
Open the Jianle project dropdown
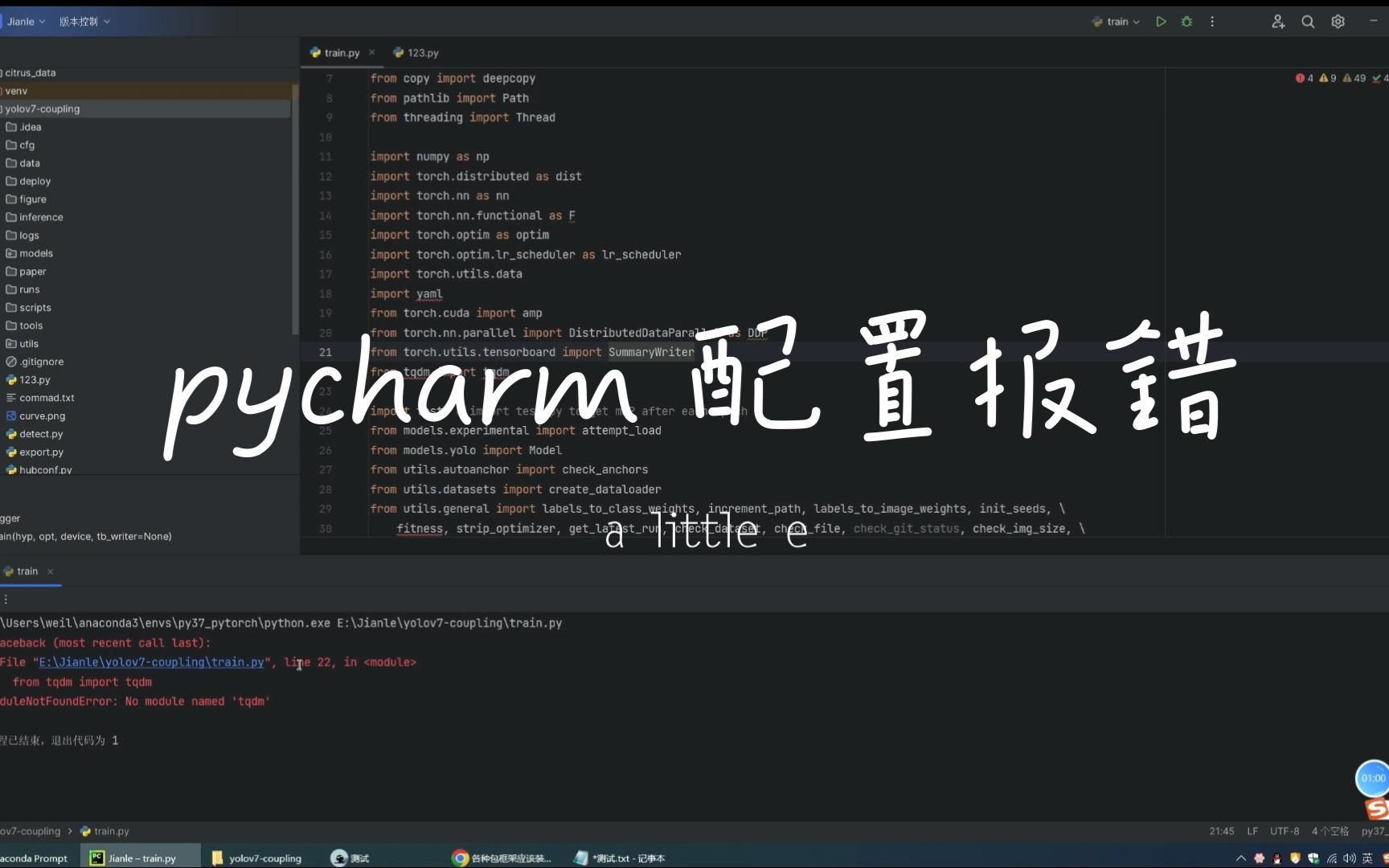(26, 22)
